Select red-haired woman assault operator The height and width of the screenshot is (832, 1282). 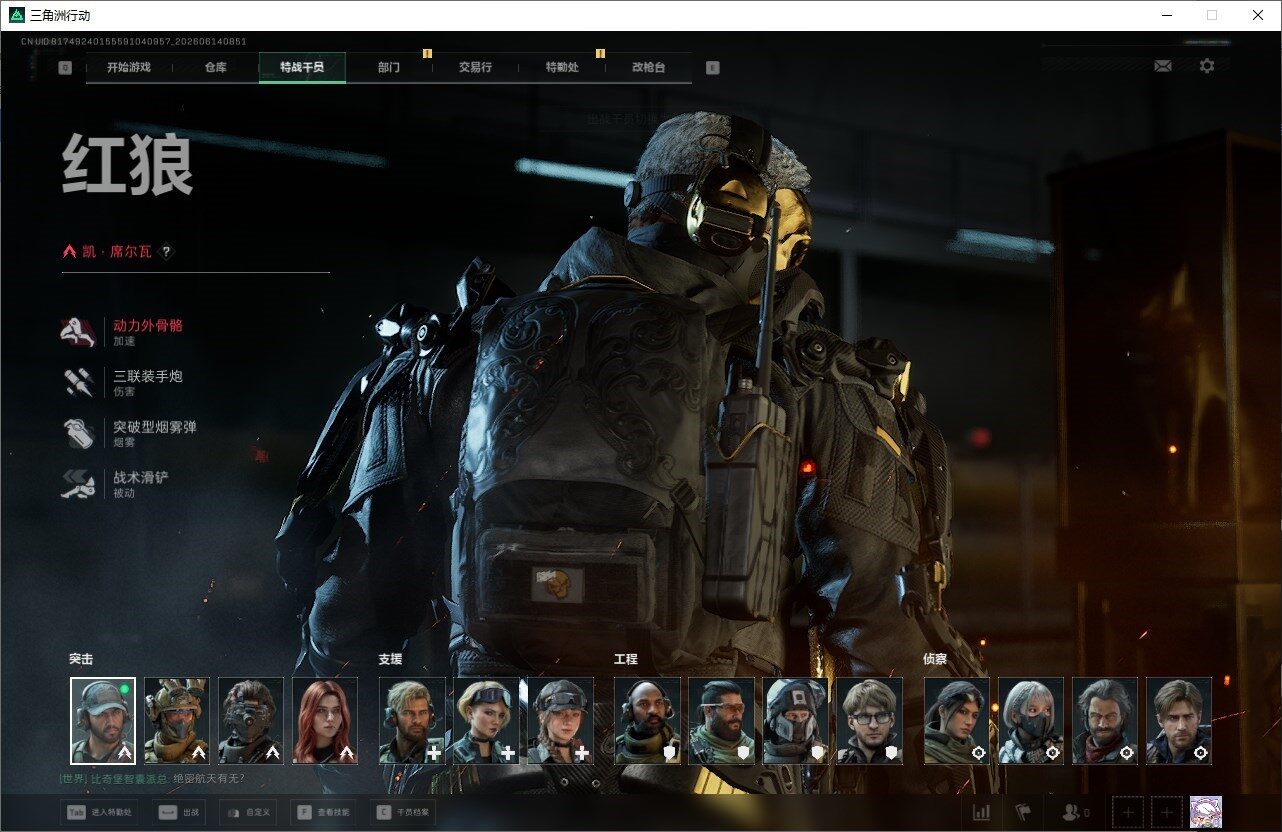(325, 721)
